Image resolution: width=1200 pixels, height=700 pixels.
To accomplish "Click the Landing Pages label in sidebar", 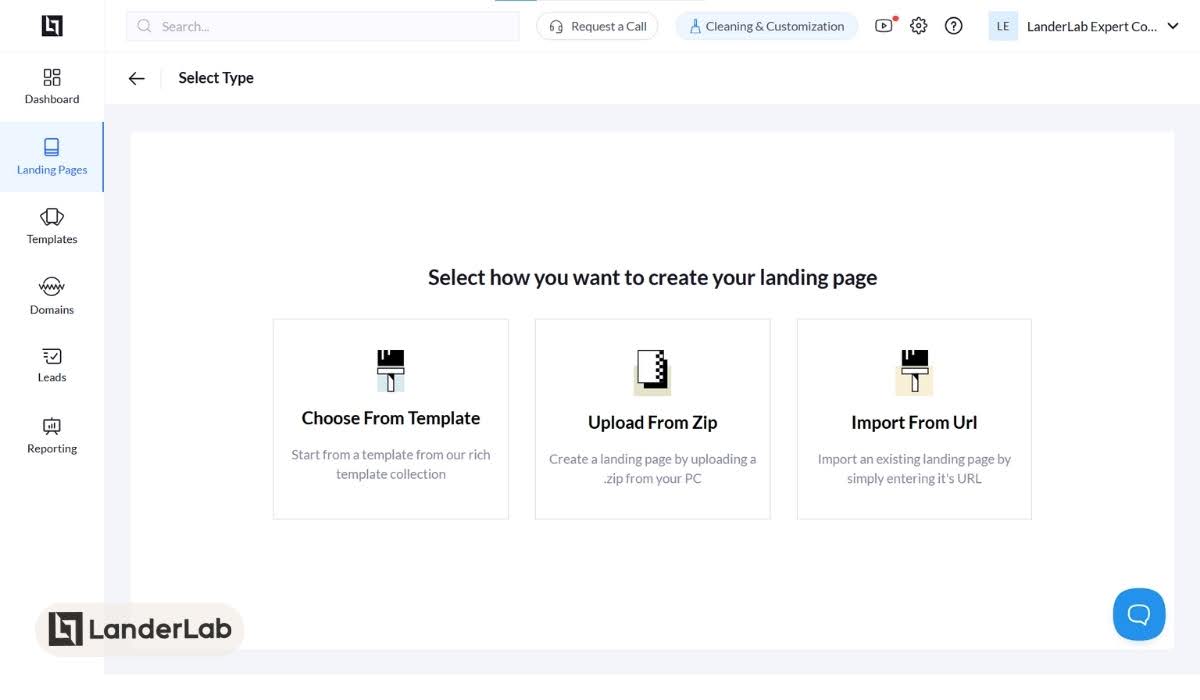I will tap(52, 170).
